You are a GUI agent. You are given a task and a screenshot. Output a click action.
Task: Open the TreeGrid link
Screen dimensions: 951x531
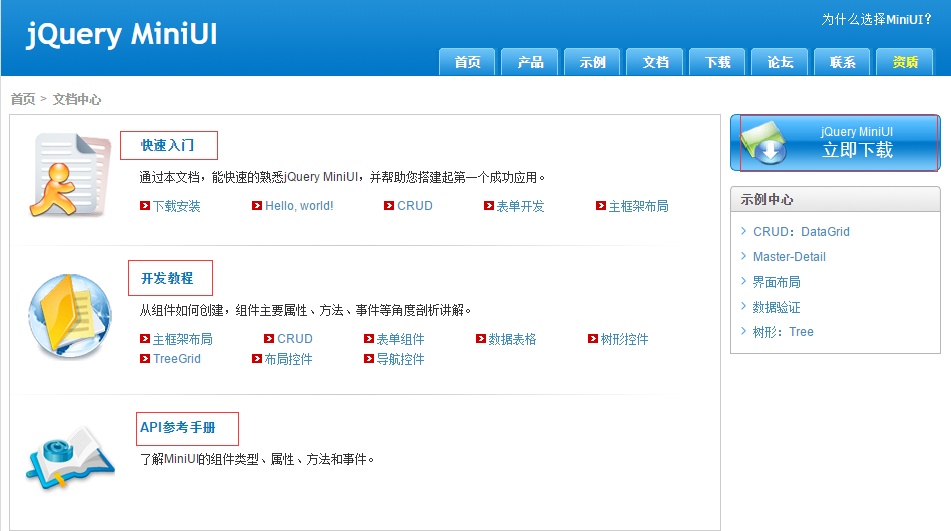[x=176, y=359]
